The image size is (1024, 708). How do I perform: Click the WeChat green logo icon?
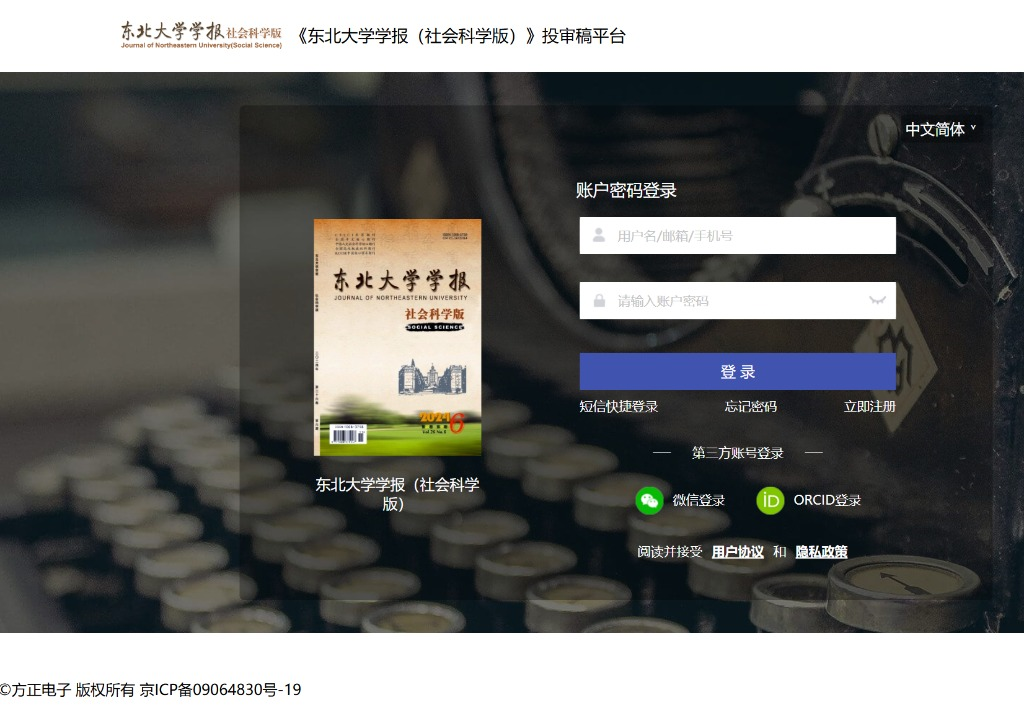[649, 501]
